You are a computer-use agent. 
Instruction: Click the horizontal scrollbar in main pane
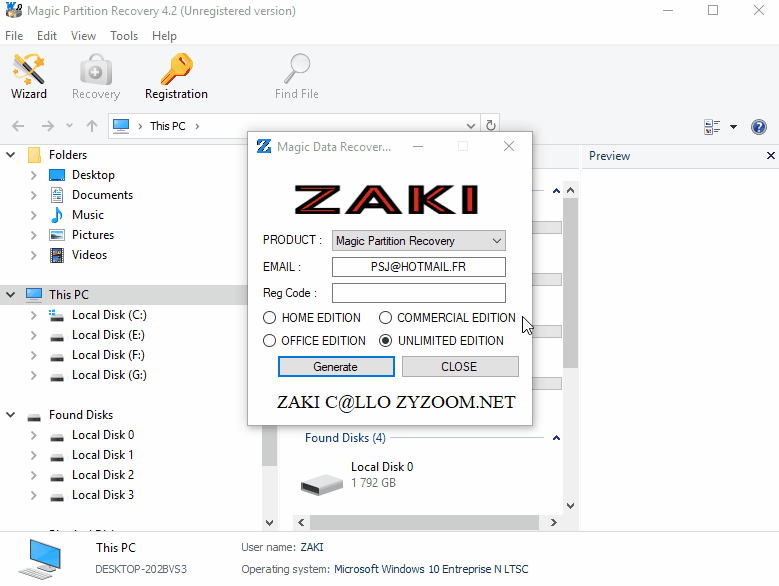424,522
